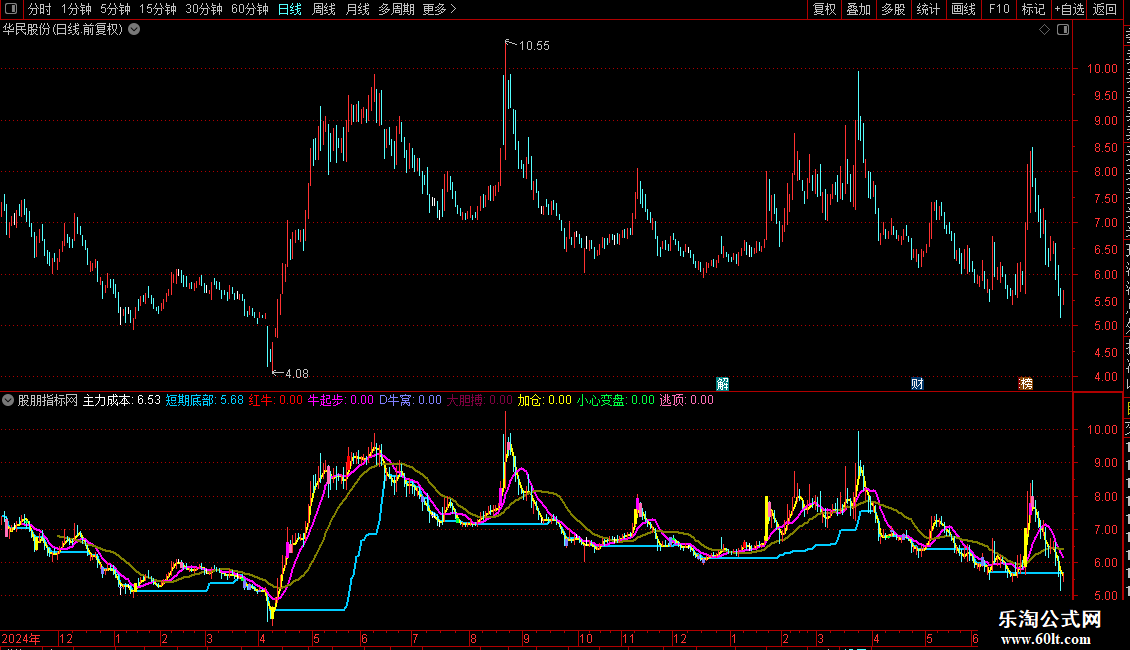Screen dimensions: 1130x650
Task: Click the 2024年 label on time axis
Action: [21, 638]
